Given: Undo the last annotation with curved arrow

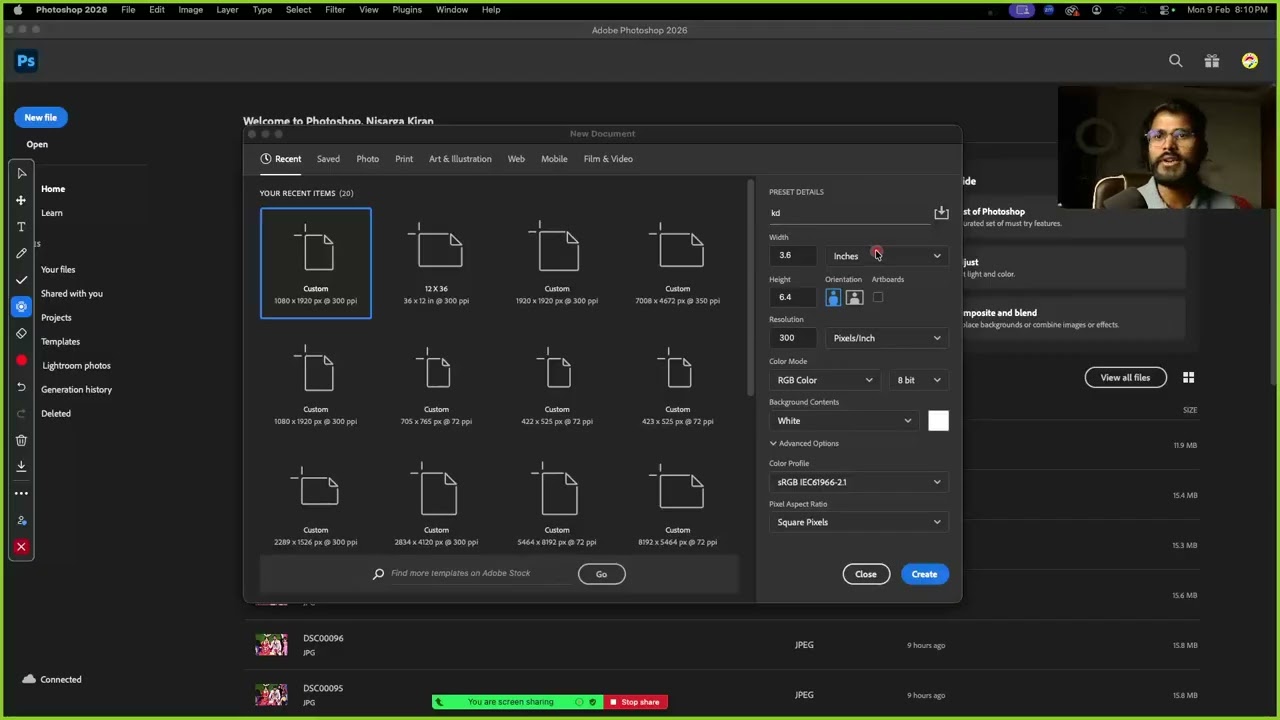Looking at the screenshot, I should point(21,387).
